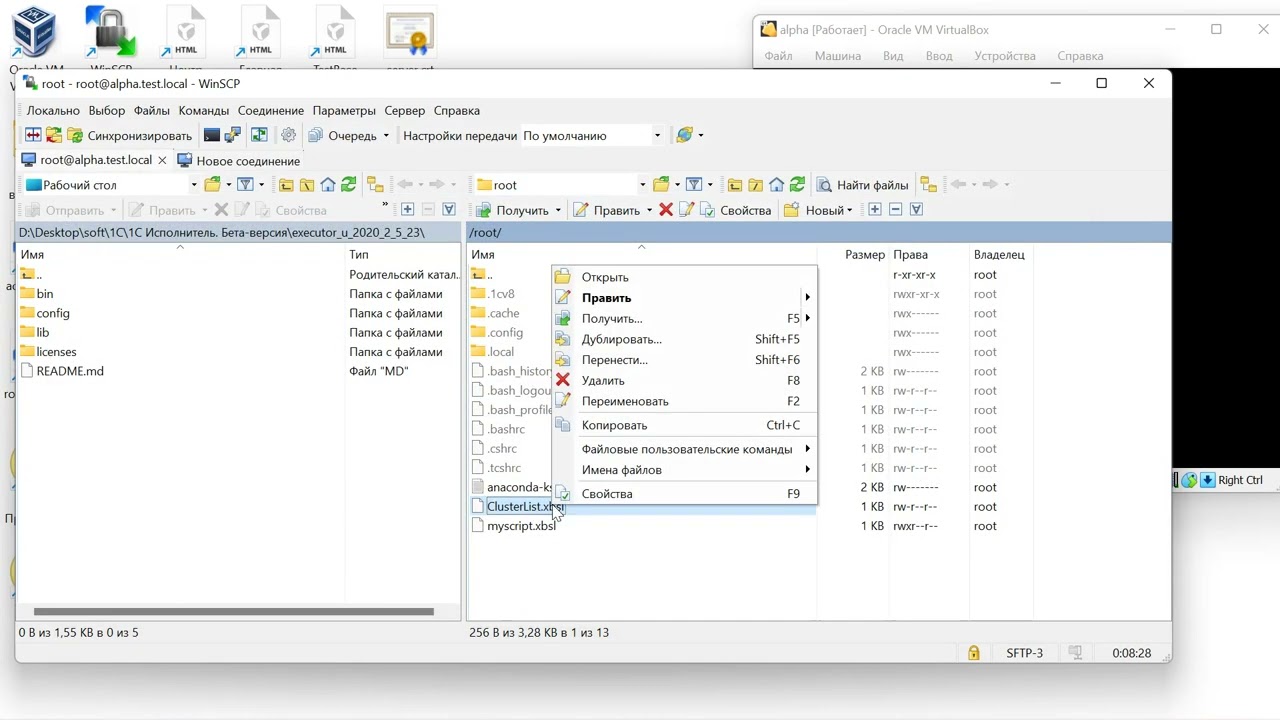
Task: Open the terminal console icon
Action: tap(212, 135)
